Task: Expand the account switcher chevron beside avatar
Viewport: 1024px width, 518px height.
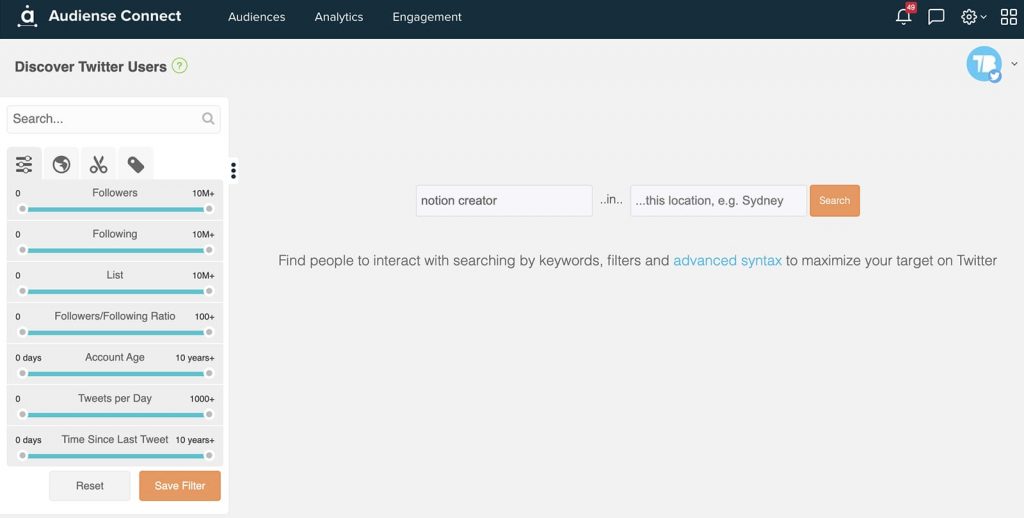Action: (1014, 64)
